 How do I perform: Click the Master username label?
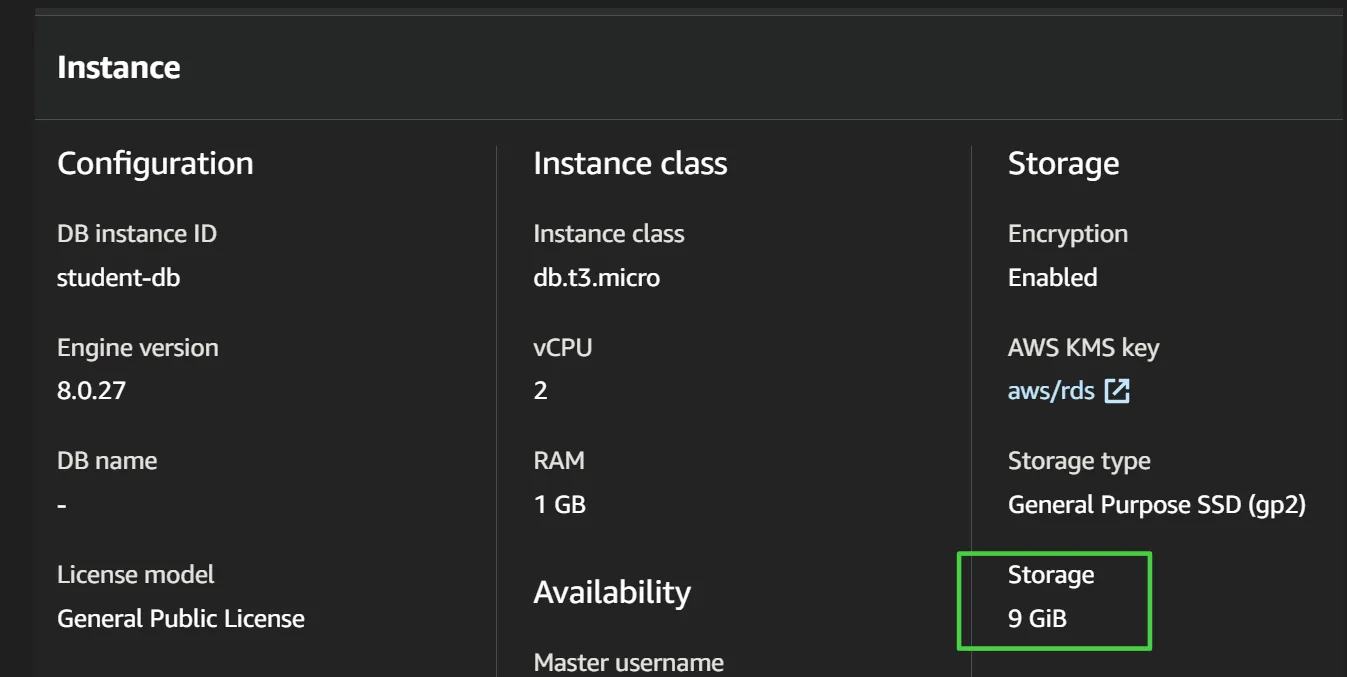click(628, 662)
